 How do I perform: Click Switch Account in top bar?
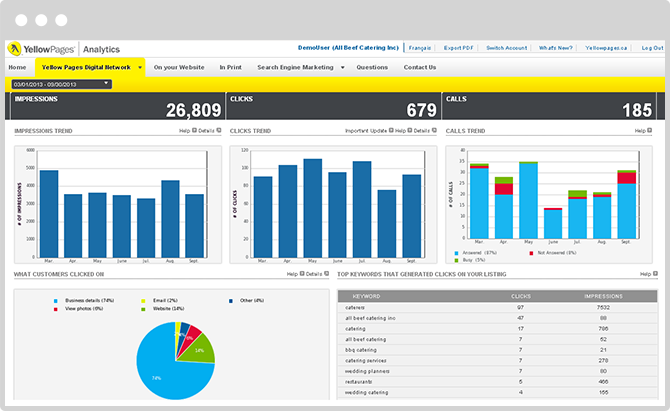click(507, 47)
